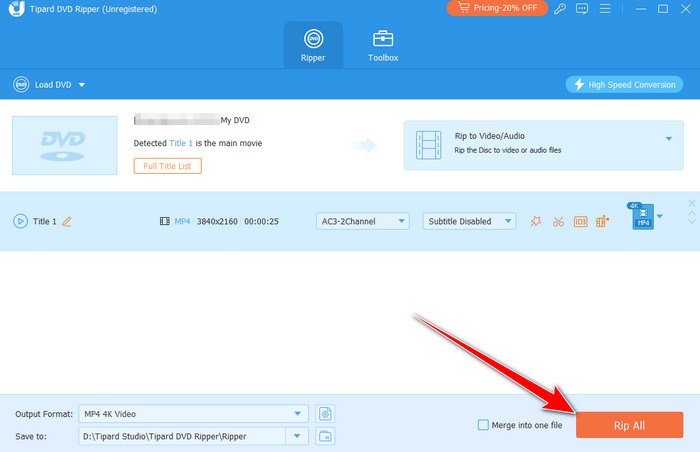Expand the Load DVD dropdown arrow
The height and width of the screenshot is (452, 700).
pyautogui.click(x=82, y=85)
